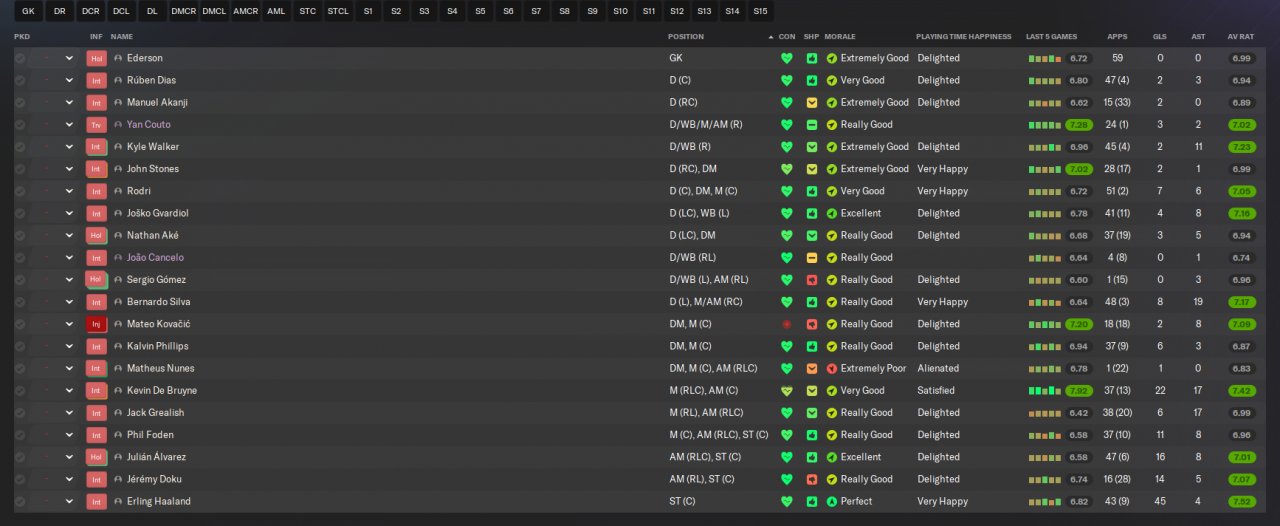Open the selection dropdown for Manuel Akanji
Viewport: 1280px width, 526px height.
69,102
